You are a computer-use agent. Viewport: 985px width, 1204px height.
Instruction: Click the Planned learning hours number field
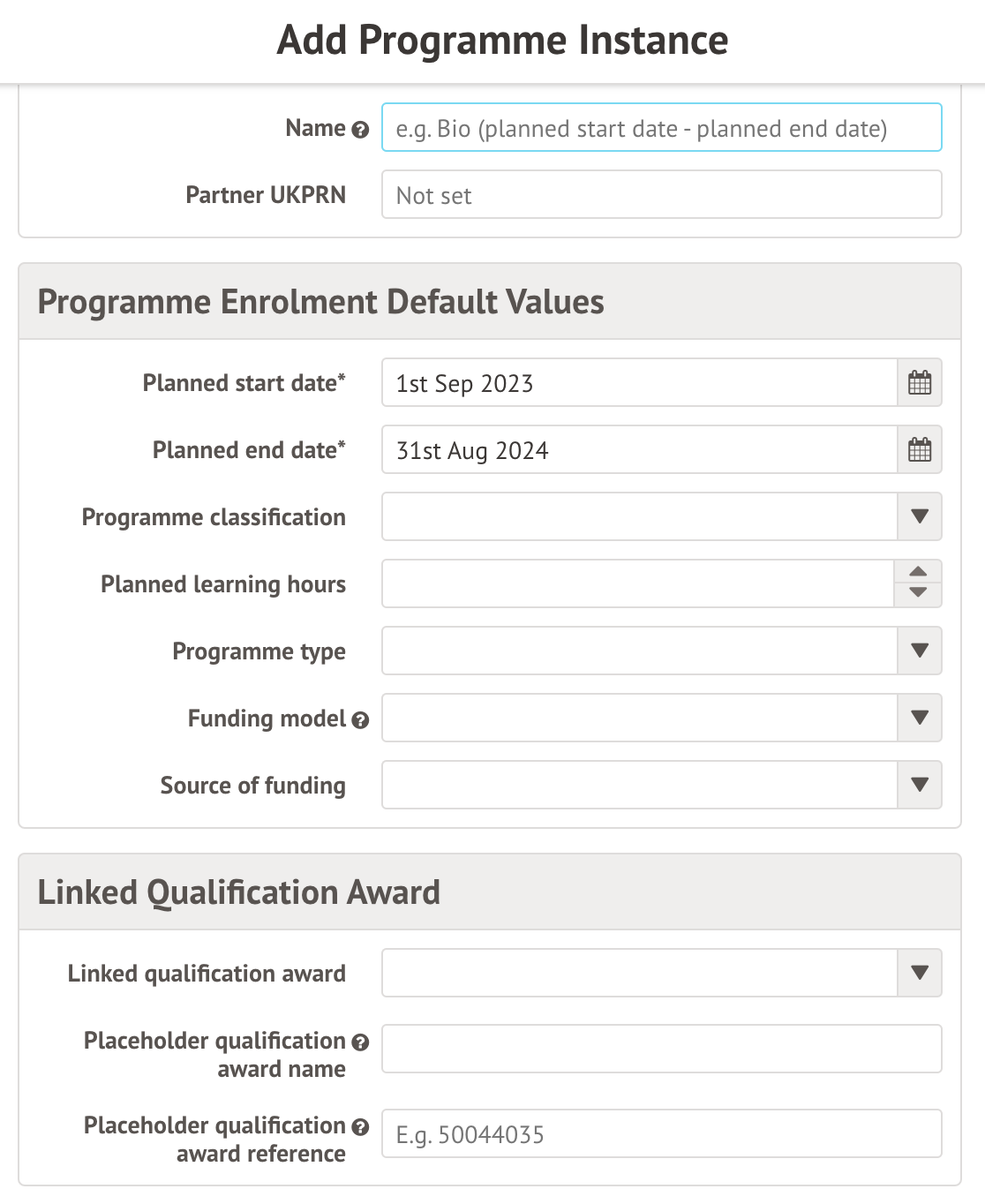point(637,584)
